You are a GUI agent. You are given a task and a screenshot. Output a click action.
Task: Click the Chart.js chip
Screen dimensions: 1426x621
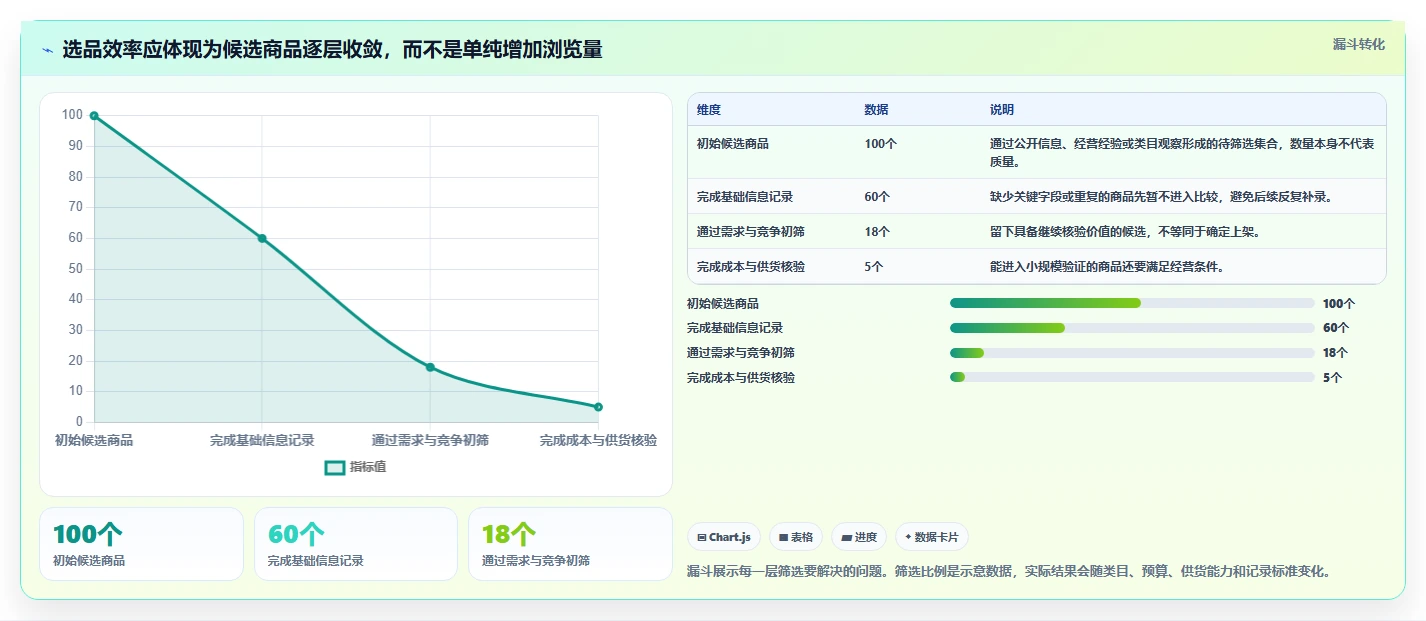pos(724,537)
